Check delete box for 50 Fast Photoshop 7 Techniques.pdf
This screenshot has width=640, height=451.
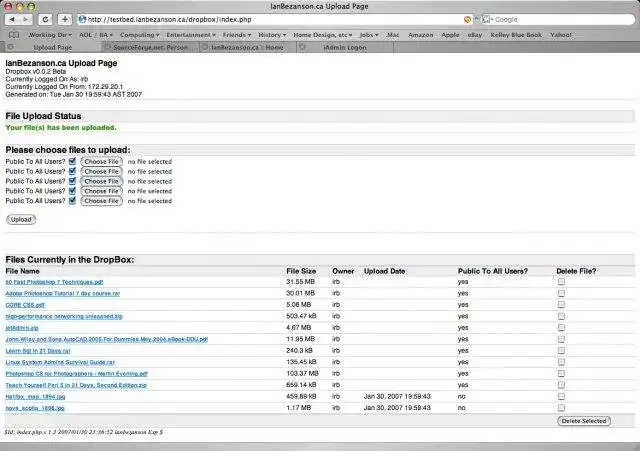(x=561, y=282)
